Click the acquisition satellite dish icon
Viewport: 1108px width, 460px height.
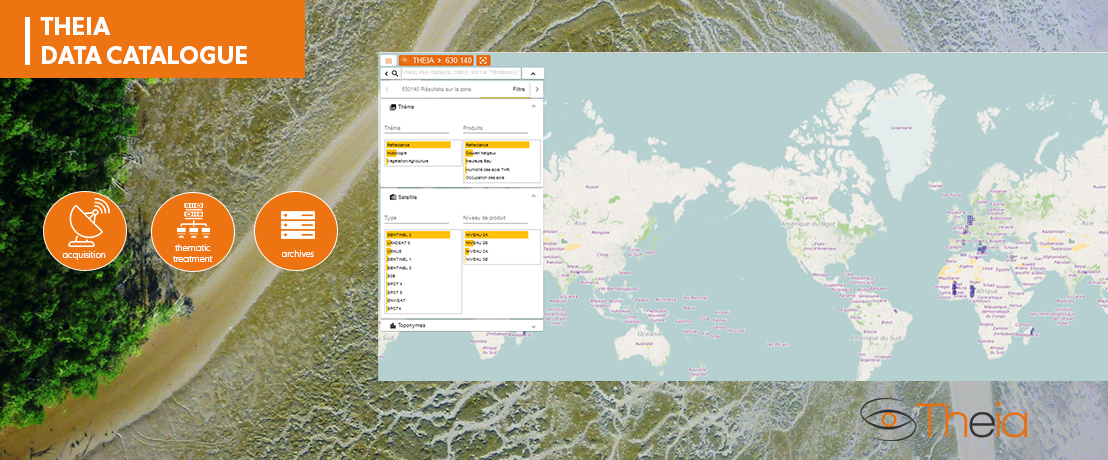[85, 231]
